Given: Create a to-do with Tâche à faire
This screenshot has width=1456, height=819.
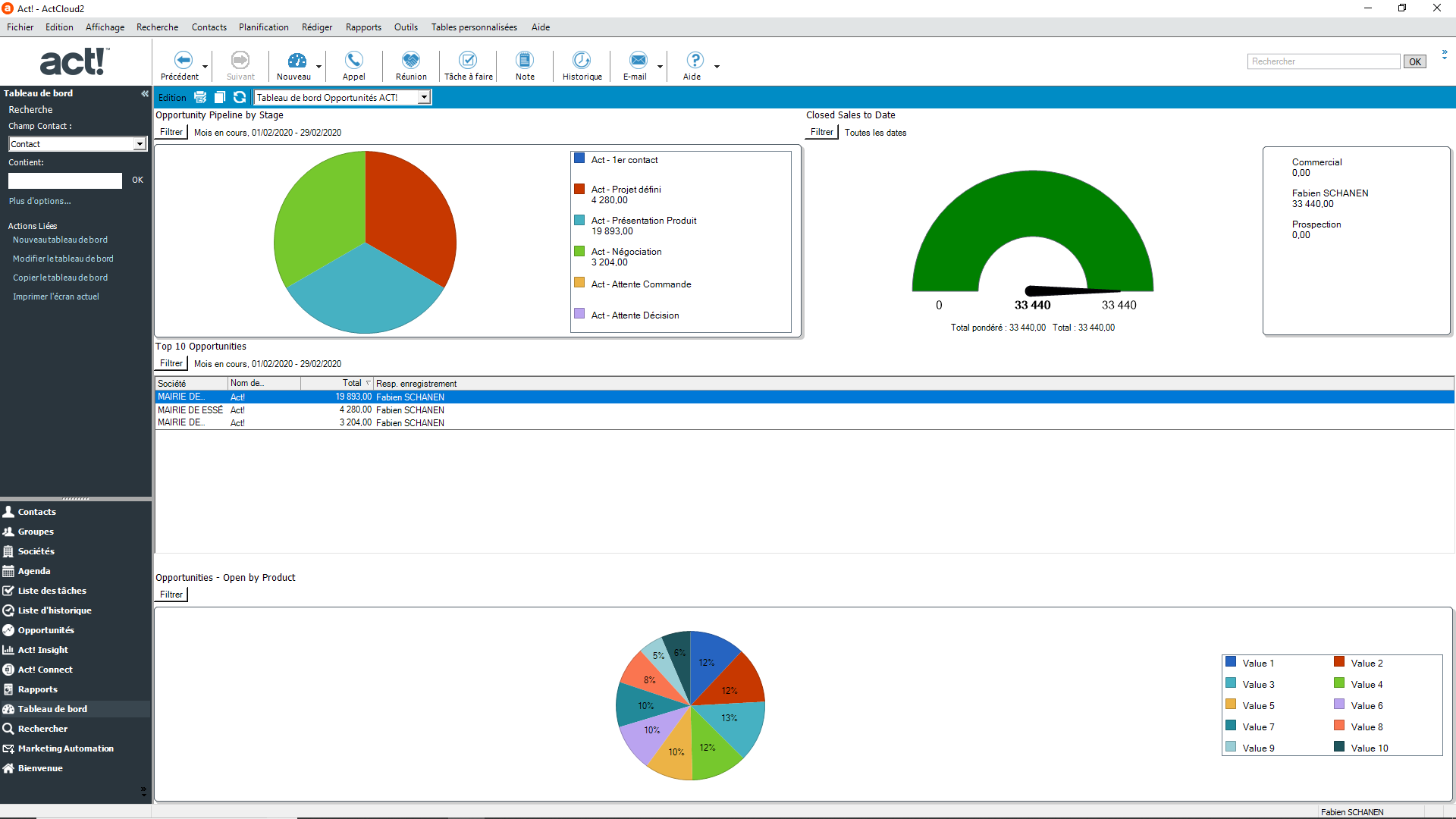Looking at the screenshot, I should click(469, 60).
